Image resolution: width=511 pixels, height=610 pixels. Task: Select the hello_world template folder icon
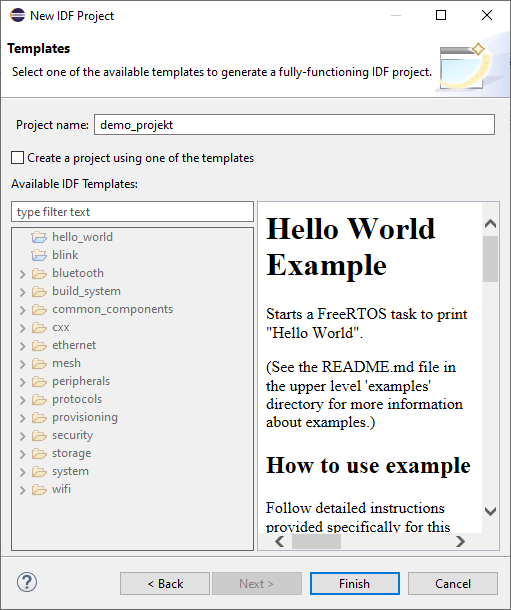coord(39,237)
